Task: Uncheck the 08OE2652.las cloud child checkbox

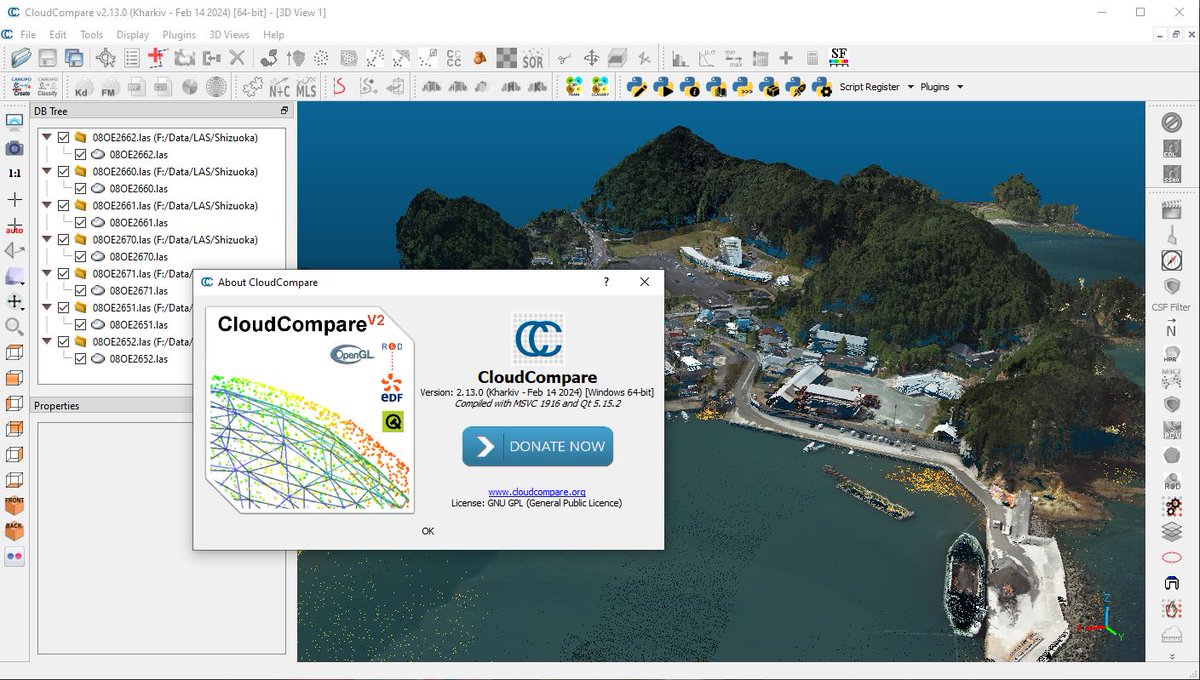Action: tap(81, 358)
